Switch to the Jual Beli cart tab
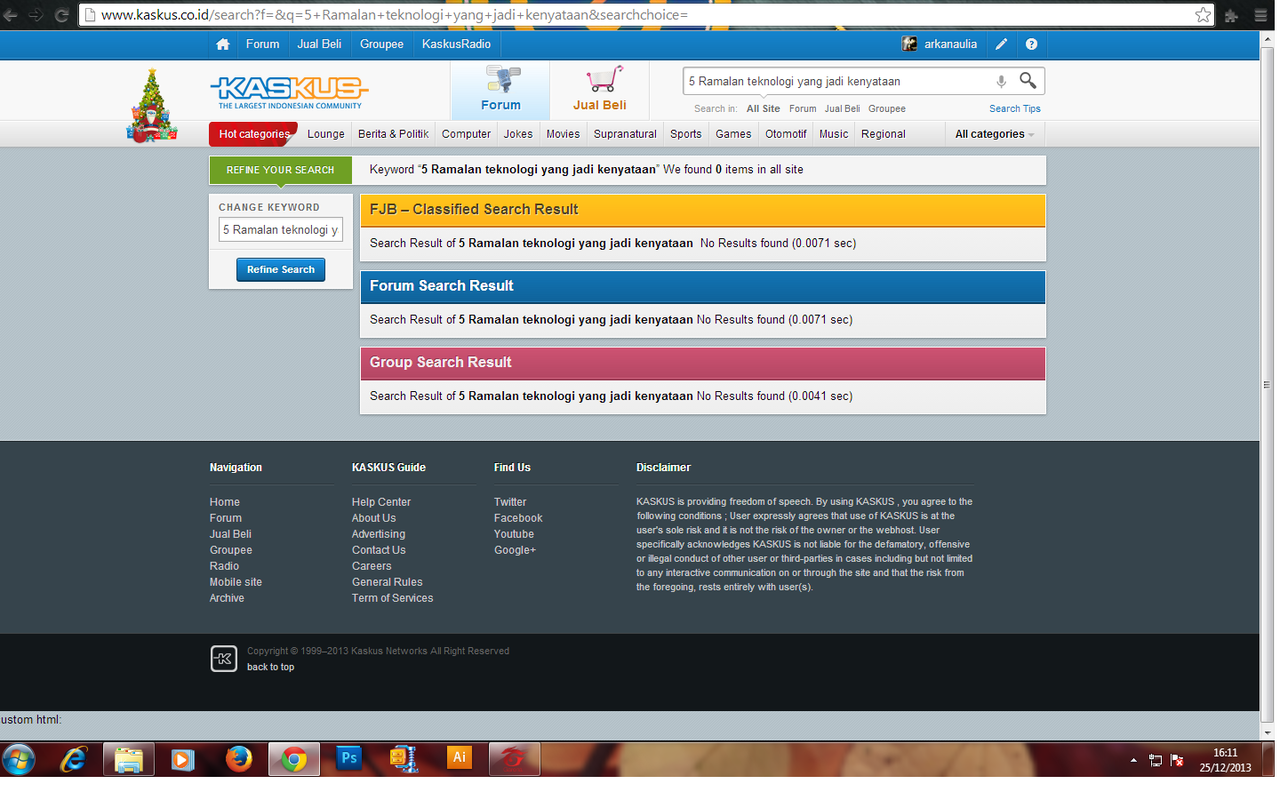 click(x=600, y=90)
